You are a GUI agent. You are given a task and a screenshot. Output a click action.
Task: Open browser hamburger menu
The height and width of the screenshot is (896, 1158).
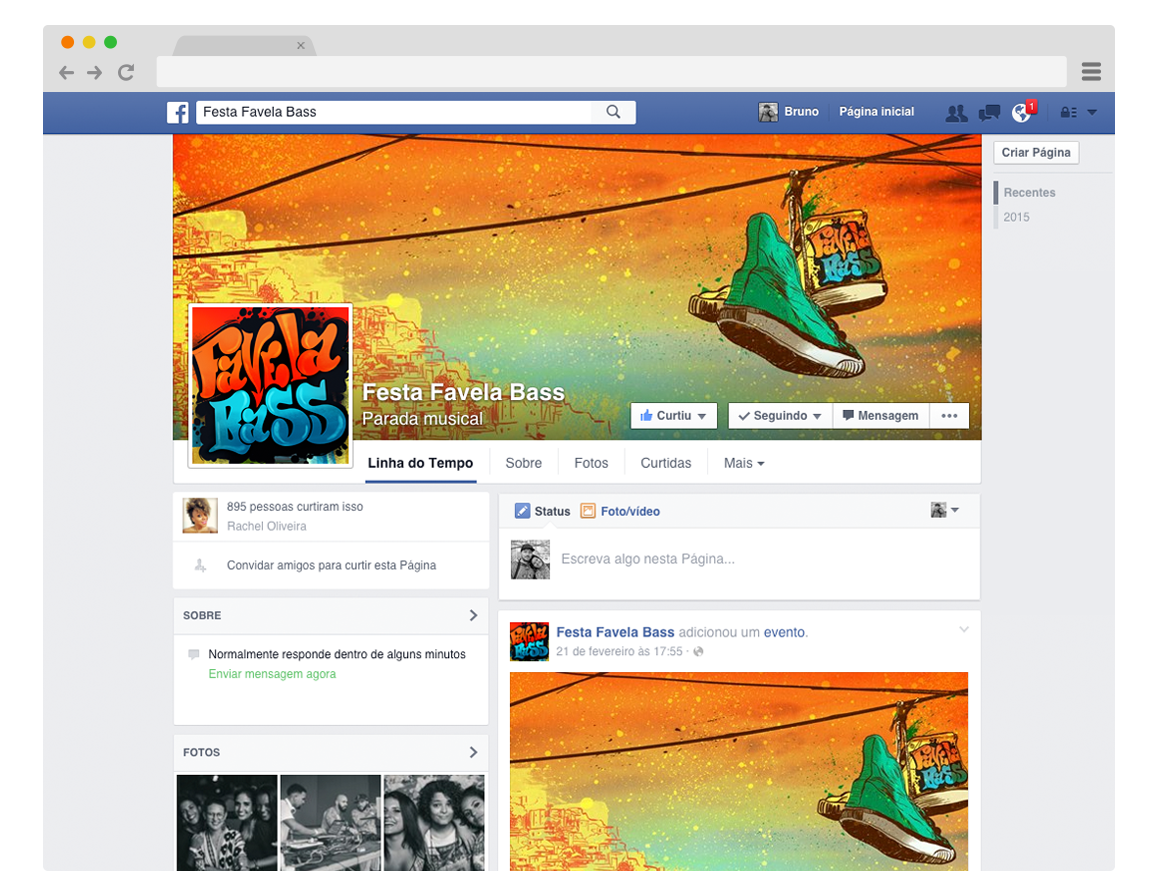1091,72
